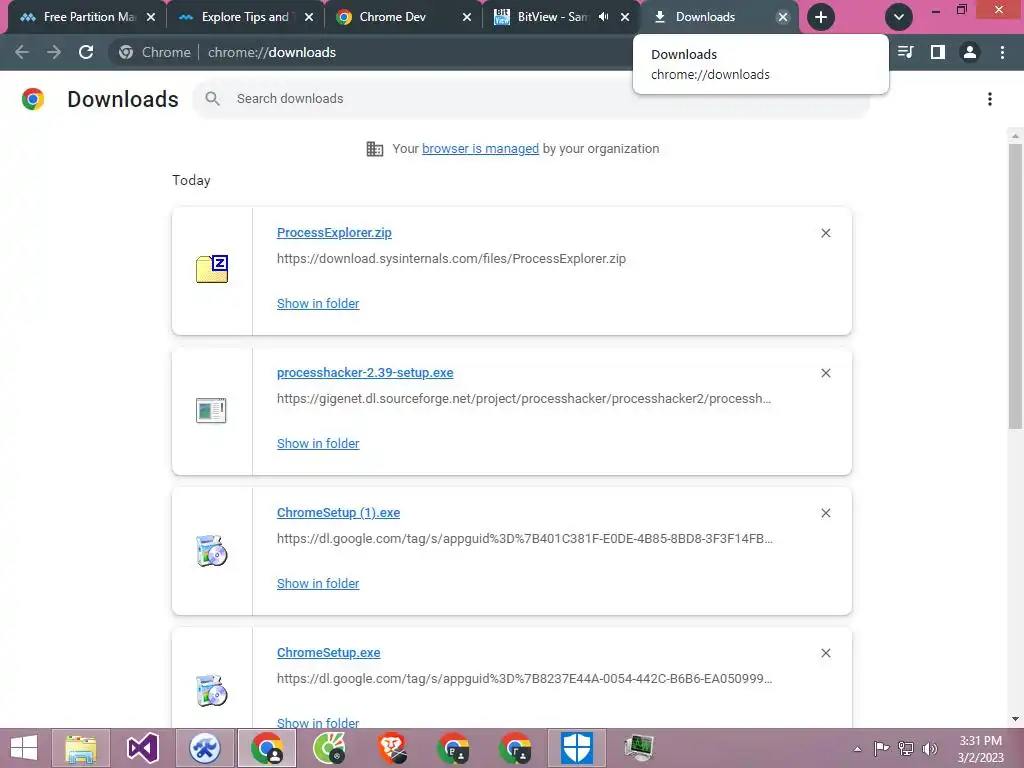Open the browser is managed link
This screenshot has width=1024, height=768.
(481, 149)
